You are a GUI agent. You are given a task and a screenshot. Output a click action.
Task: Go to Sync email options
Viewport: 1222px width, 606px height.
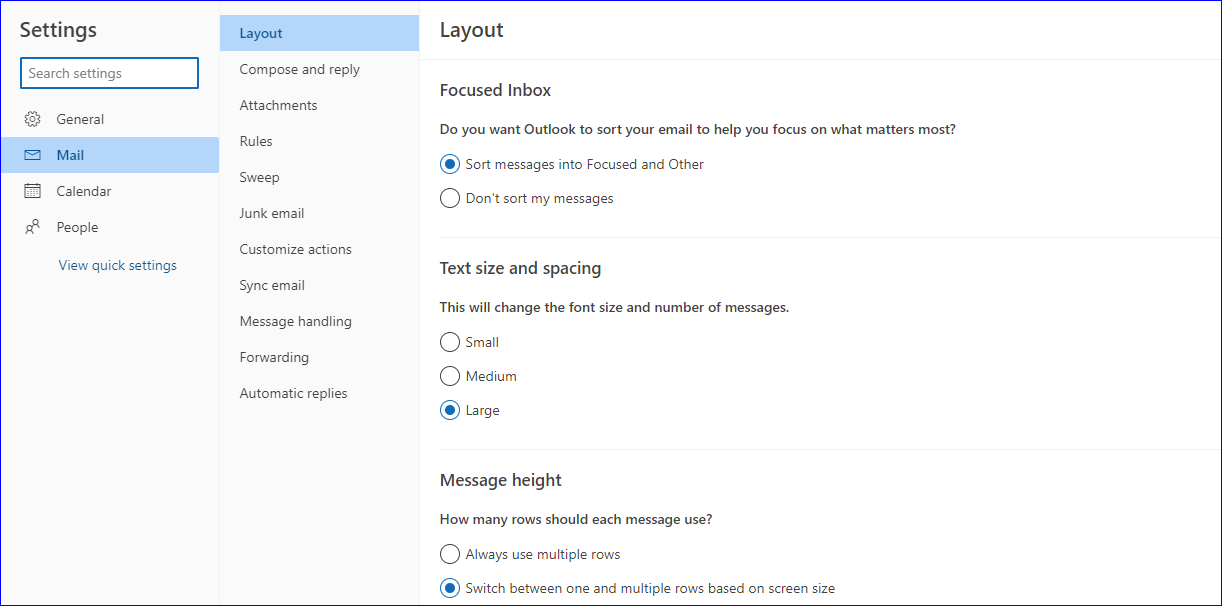(271, 284)
